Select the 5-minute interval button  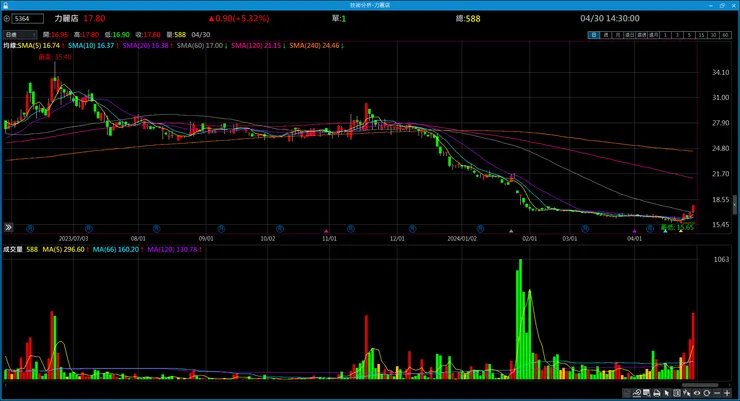point(689,35)
